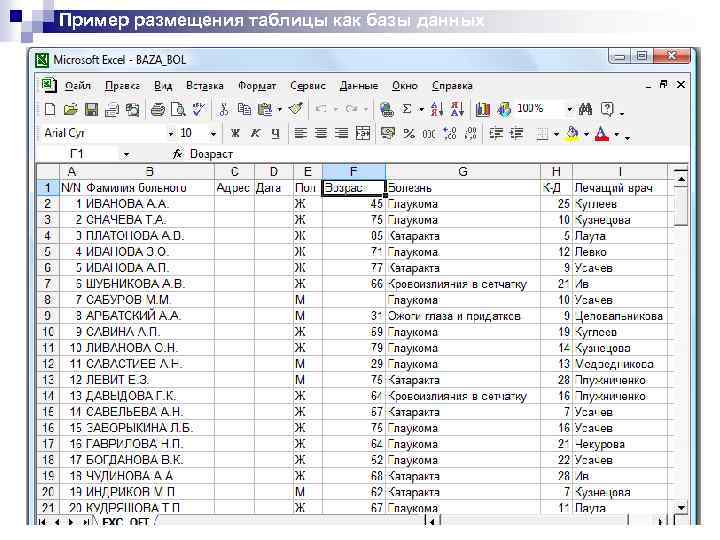
Task: Center text in cell
Action: point(321,133)
